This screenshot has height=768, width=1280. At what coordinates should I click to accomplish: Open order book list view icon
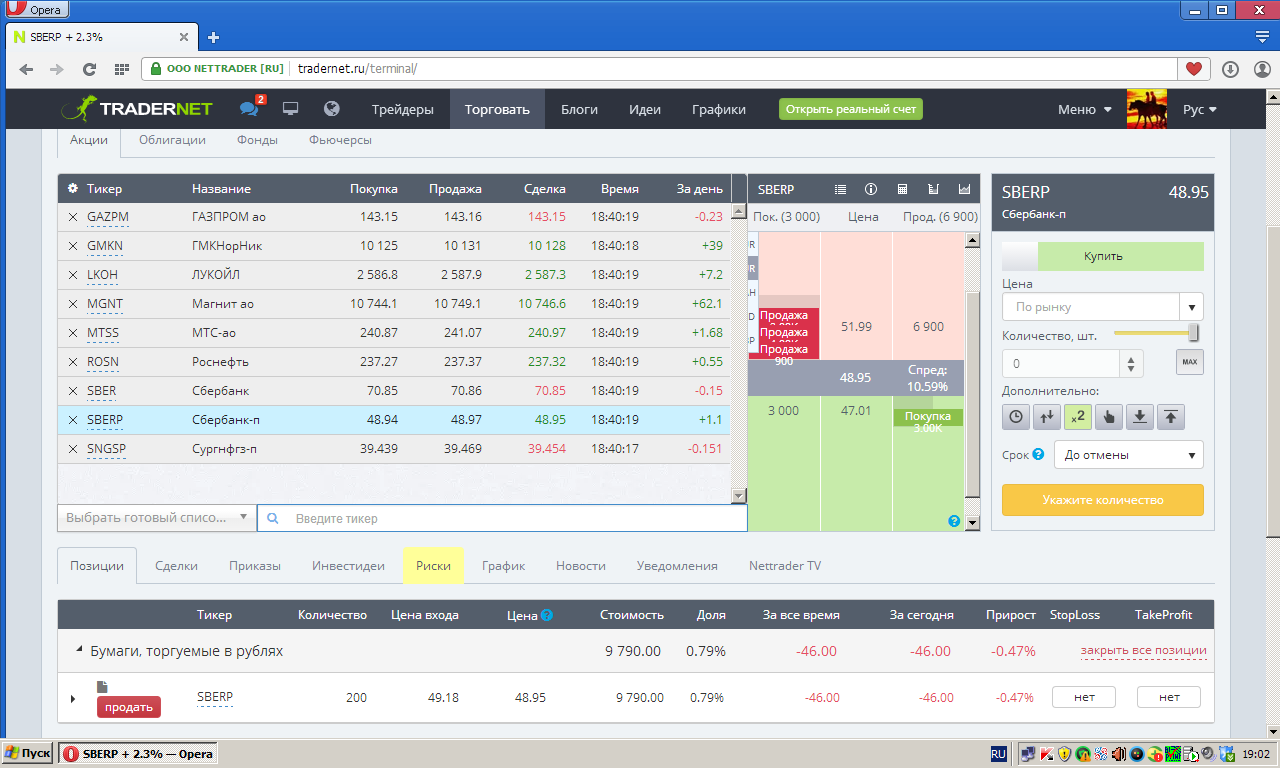click(840, 188)
